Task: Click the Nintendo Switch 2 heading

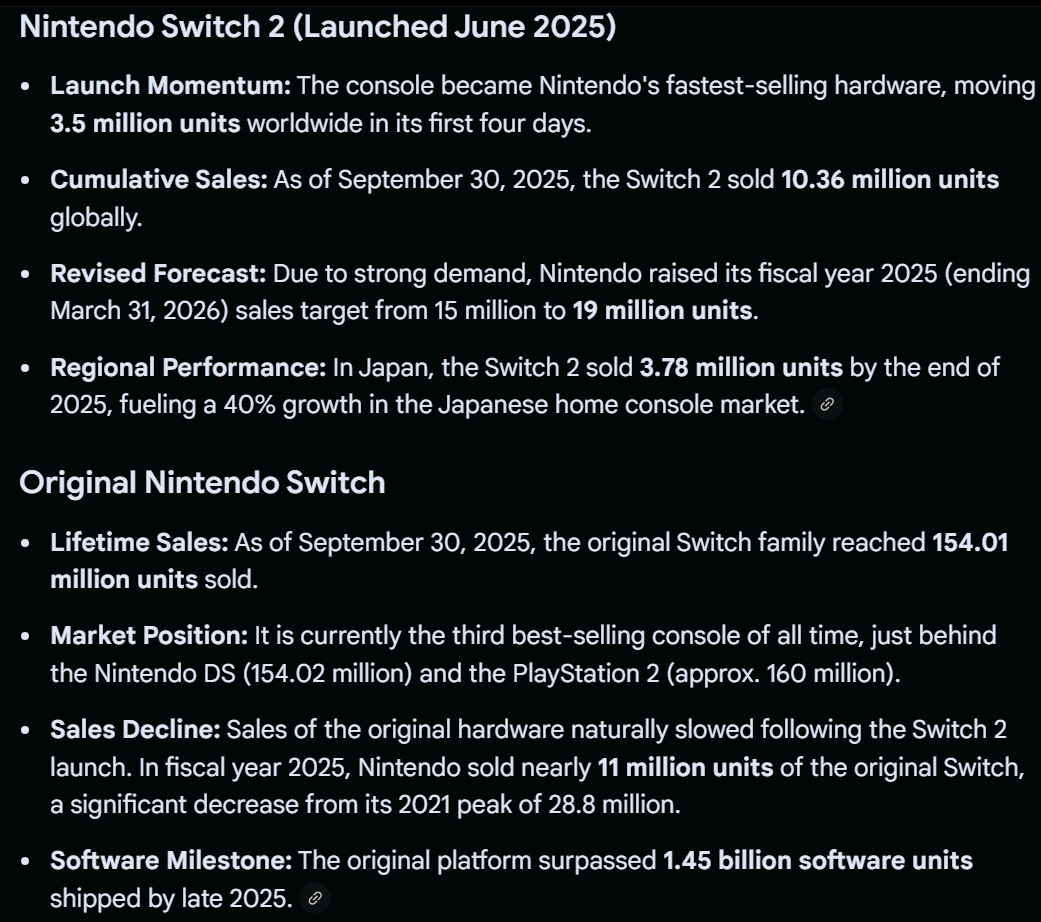Action: coord(317,27)
